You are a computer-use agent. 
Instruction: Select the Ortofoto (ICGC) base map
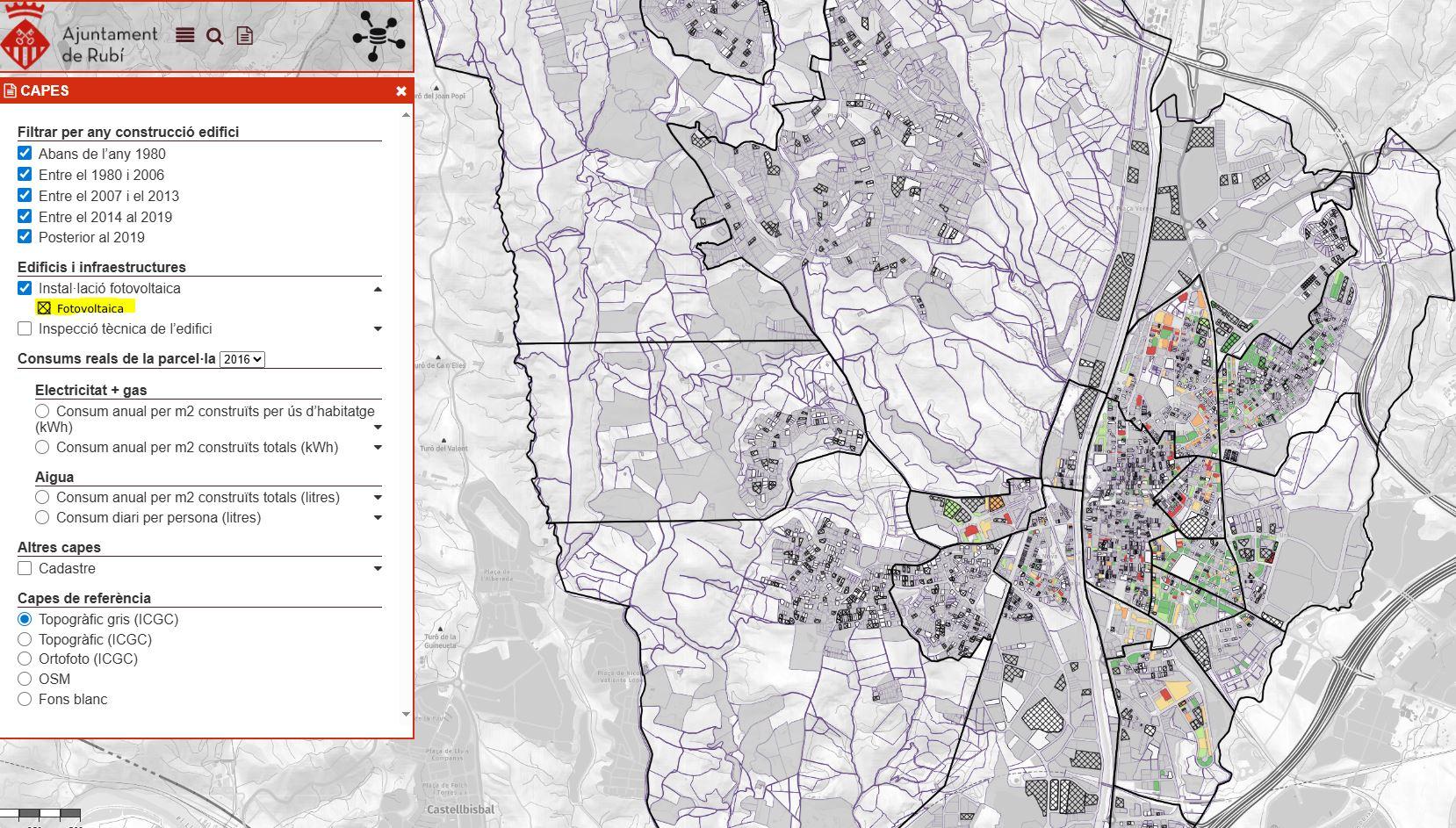(x=25, y=659)
